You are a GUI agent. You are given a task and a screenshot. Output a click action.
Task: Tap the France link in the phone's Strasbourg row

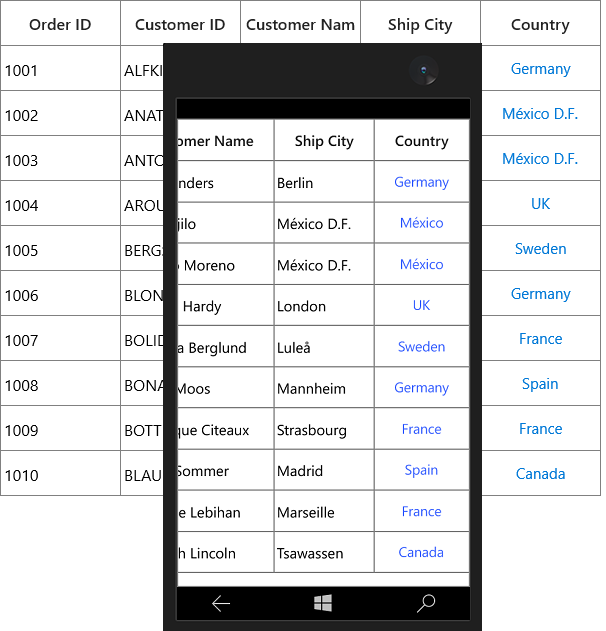(x=421, y=429)
